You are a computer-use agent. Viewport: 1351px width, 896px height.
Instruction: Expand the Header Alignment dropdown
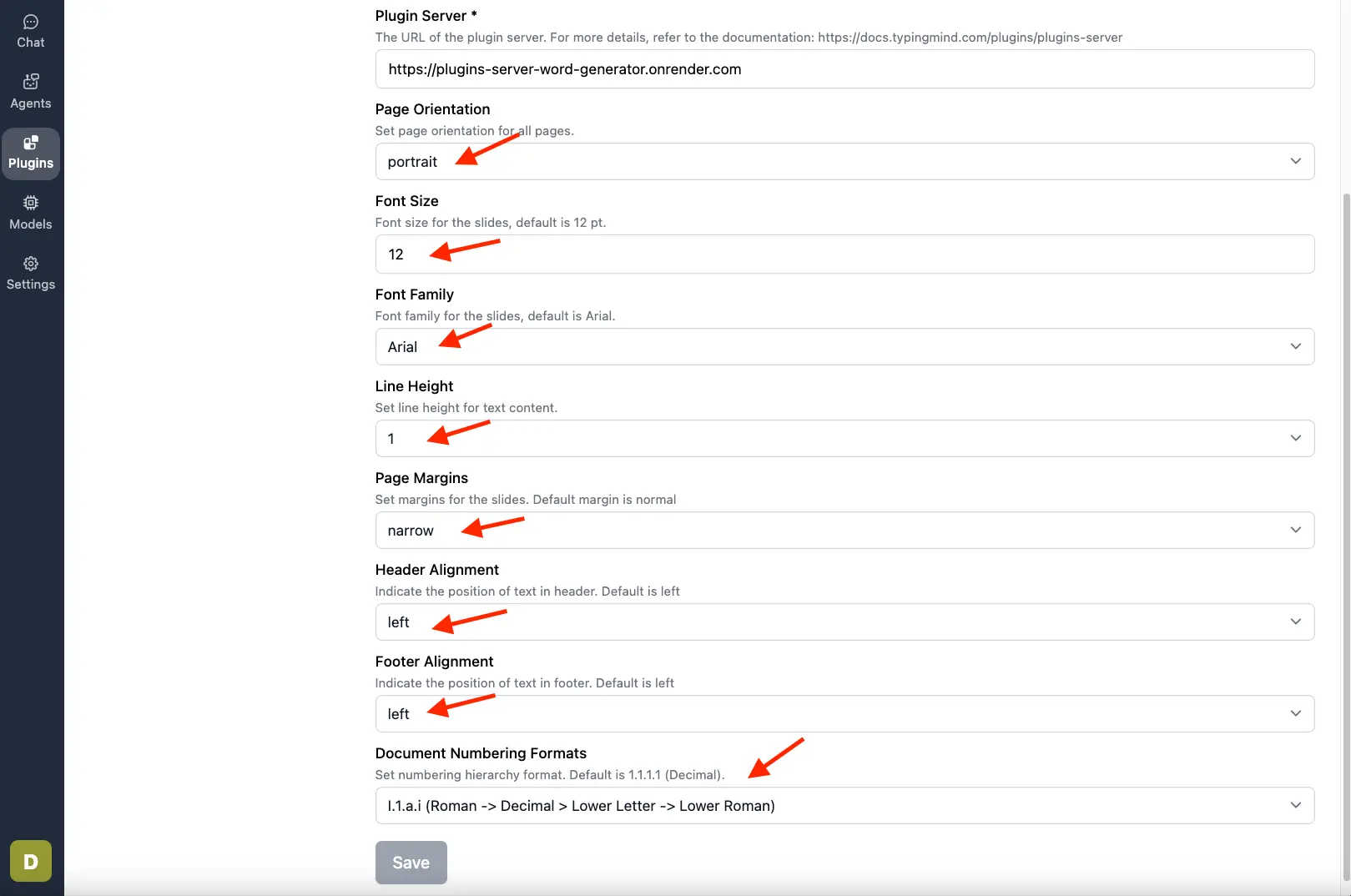[844, 622]
